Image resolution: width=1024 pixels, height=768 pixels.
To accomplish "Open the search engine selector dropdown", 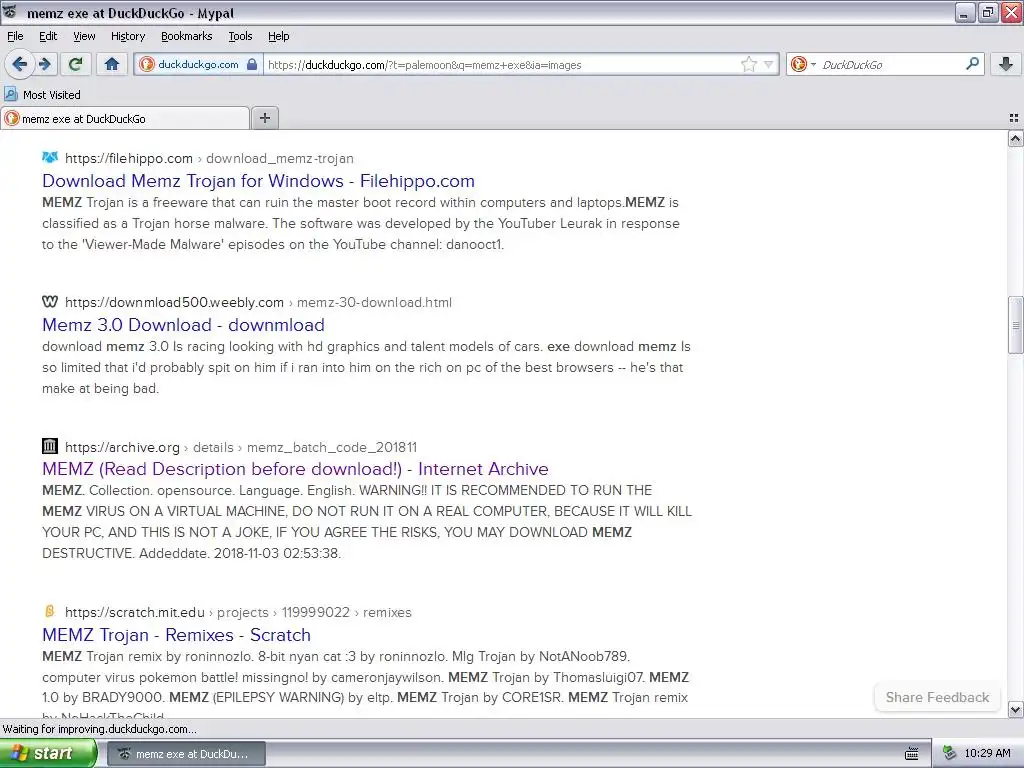I will point(803,64).
